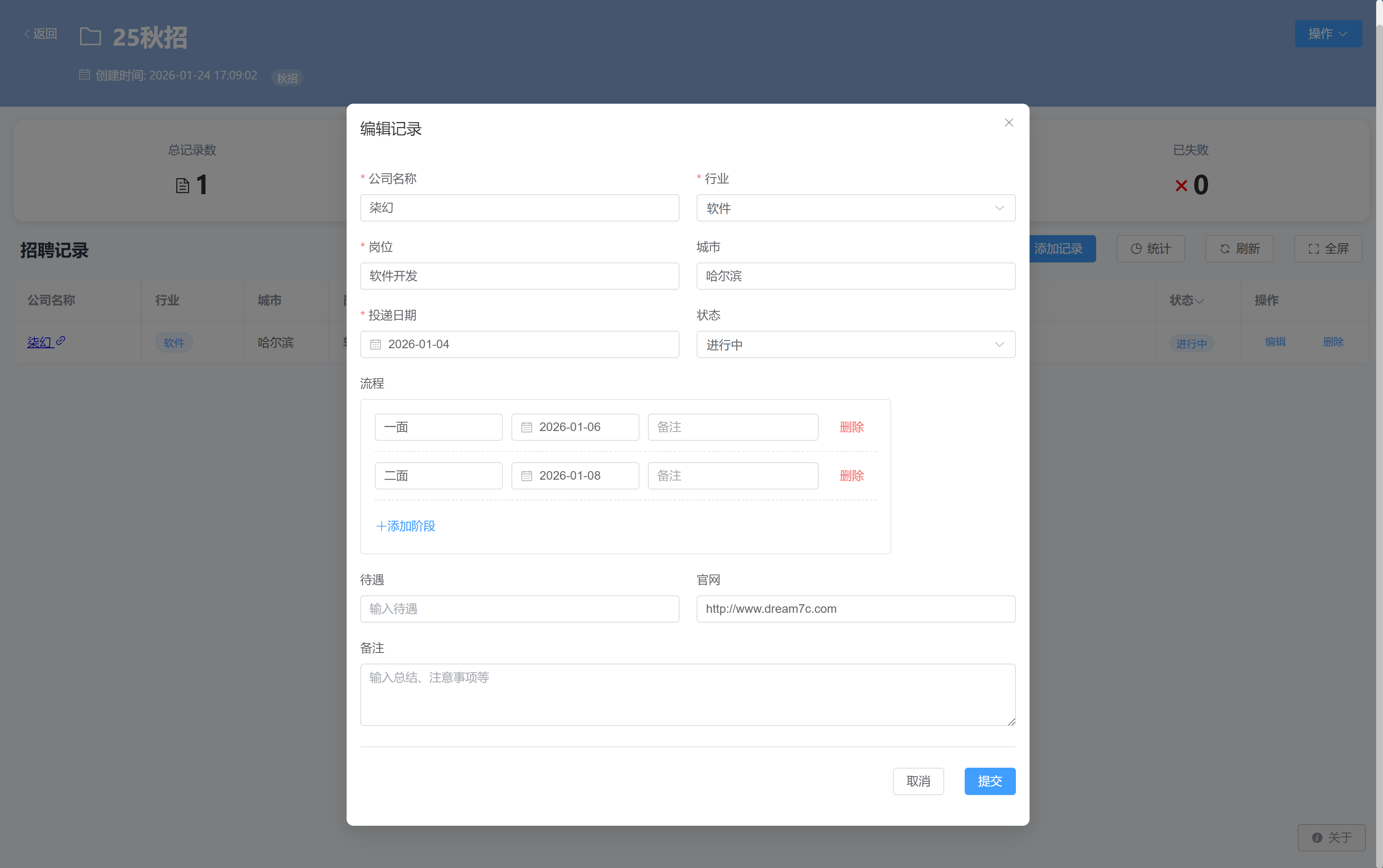Click external link icon beside company name
The image size is (1383, 868).
[61, 341]
